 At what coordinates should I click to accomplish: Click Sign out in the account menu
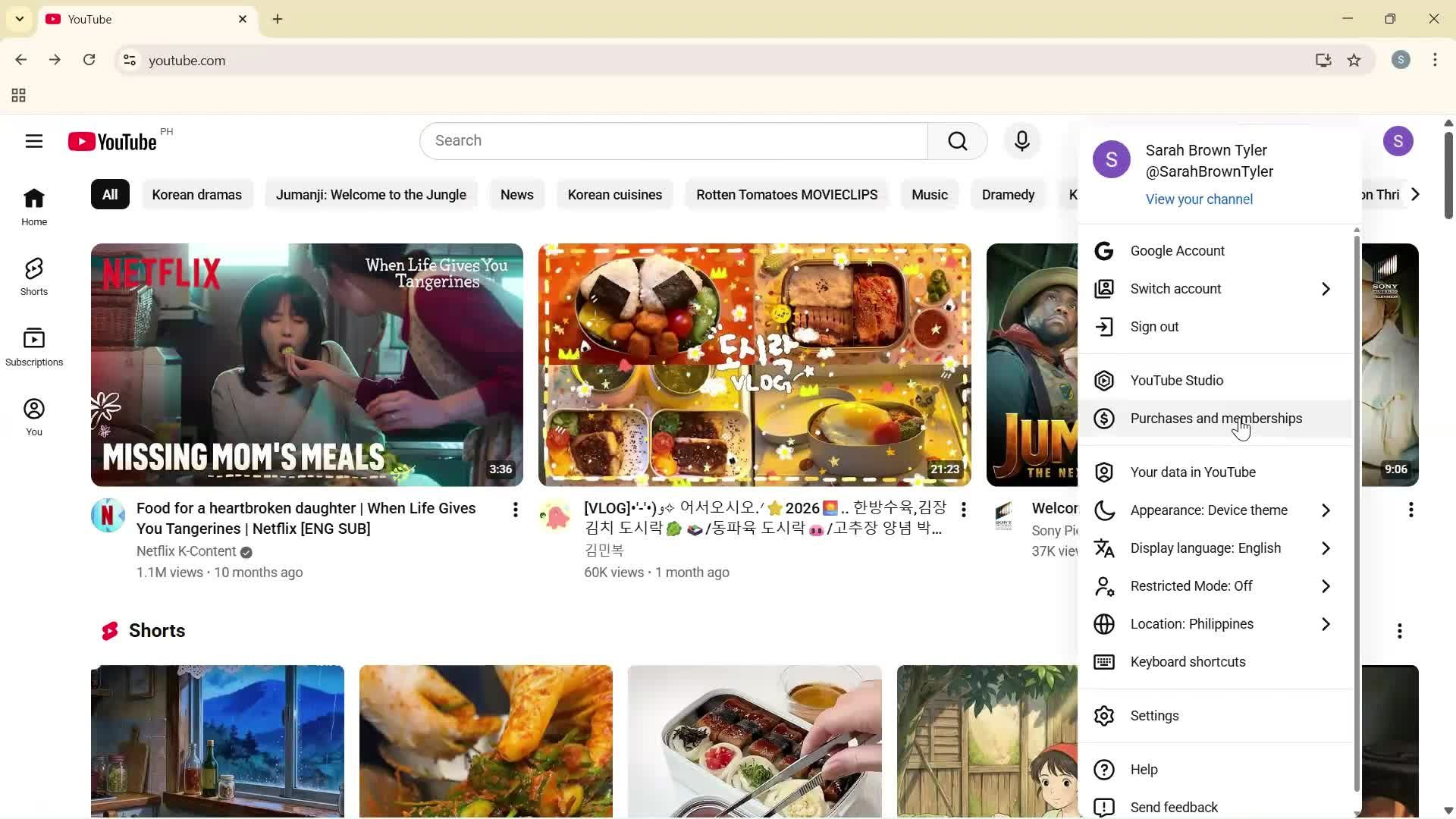tap(1153, 326)
